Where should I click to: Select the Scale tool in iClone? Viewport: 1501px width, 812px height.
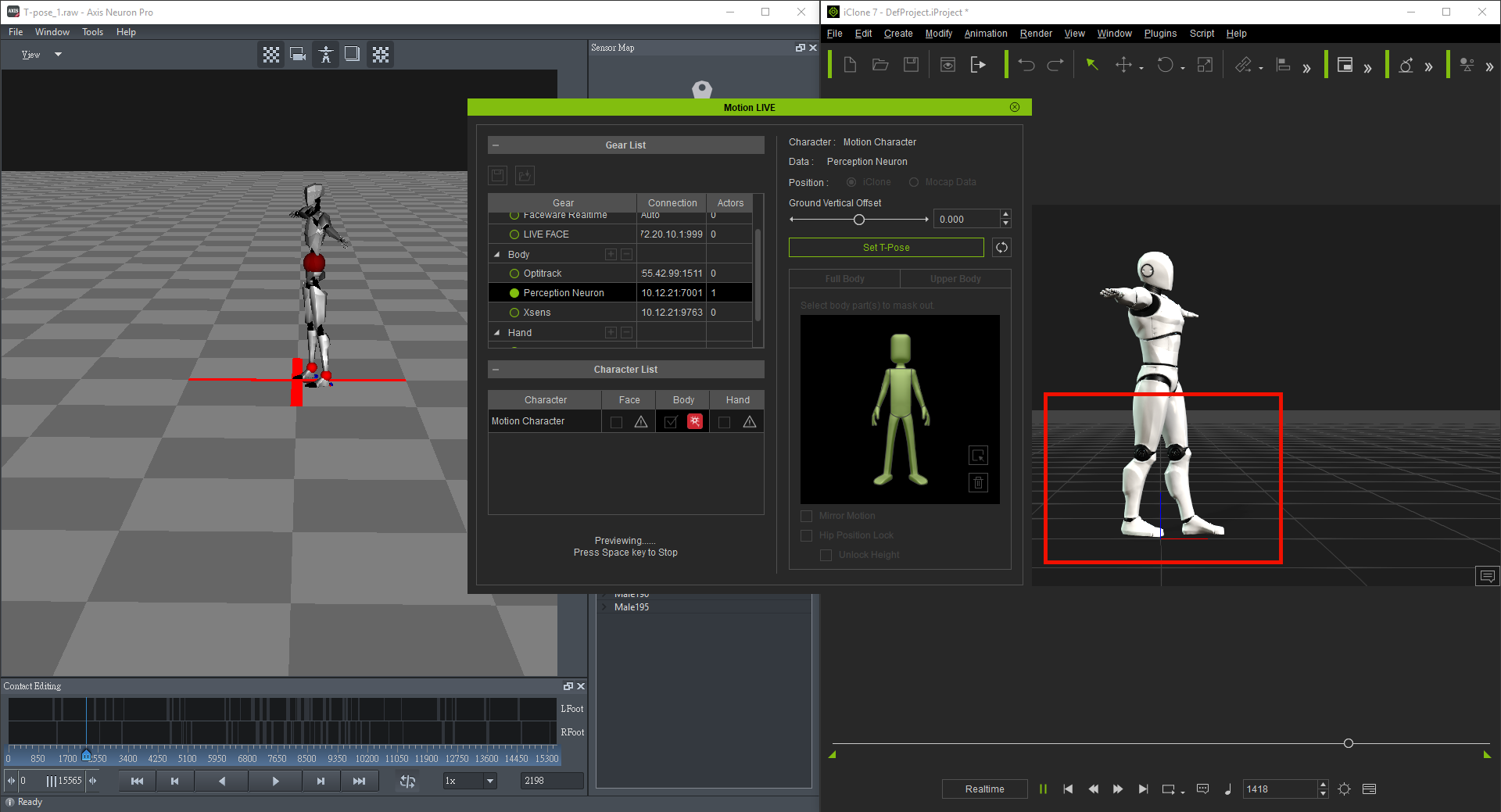pyautogui.click(x=1205, y=65)
